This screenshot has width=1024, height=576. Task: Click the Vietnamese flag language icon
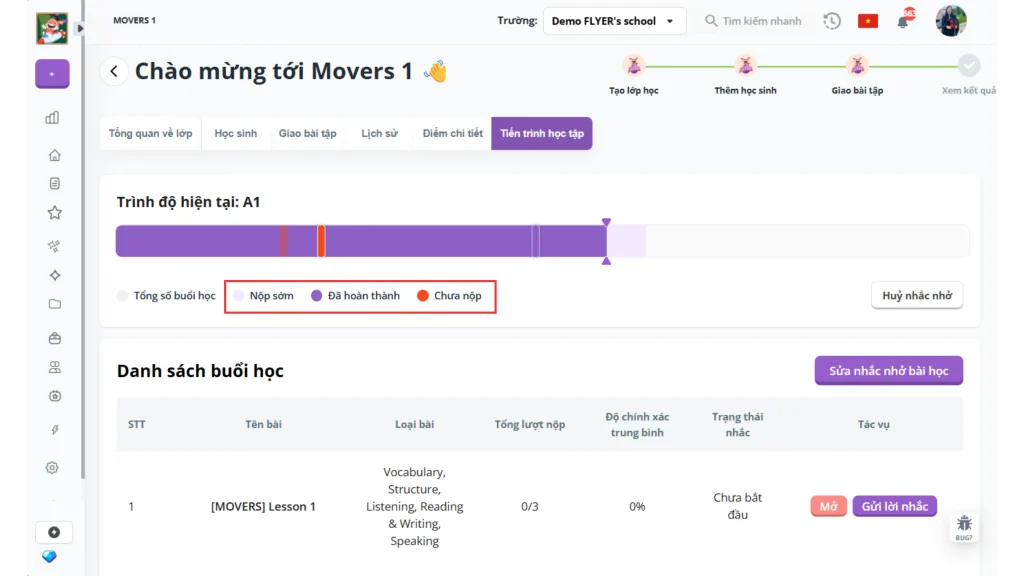click(x=867, y=21)
